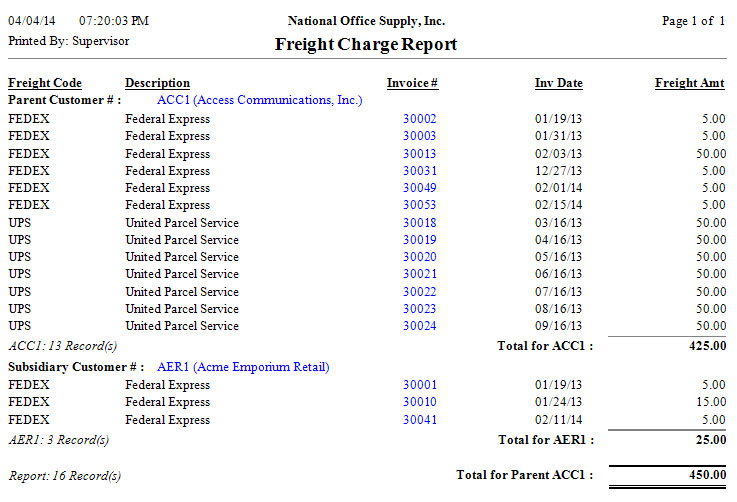This screenshot has width=737, height=502.
Task: Click the Freight Amt column header
Action: 689,83
